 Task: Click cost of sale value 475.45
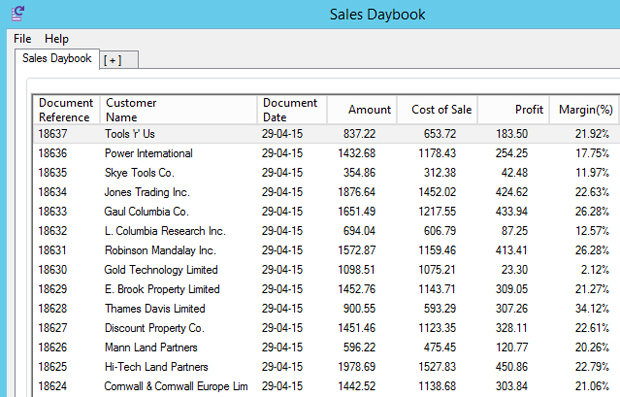tap(440, 347)
